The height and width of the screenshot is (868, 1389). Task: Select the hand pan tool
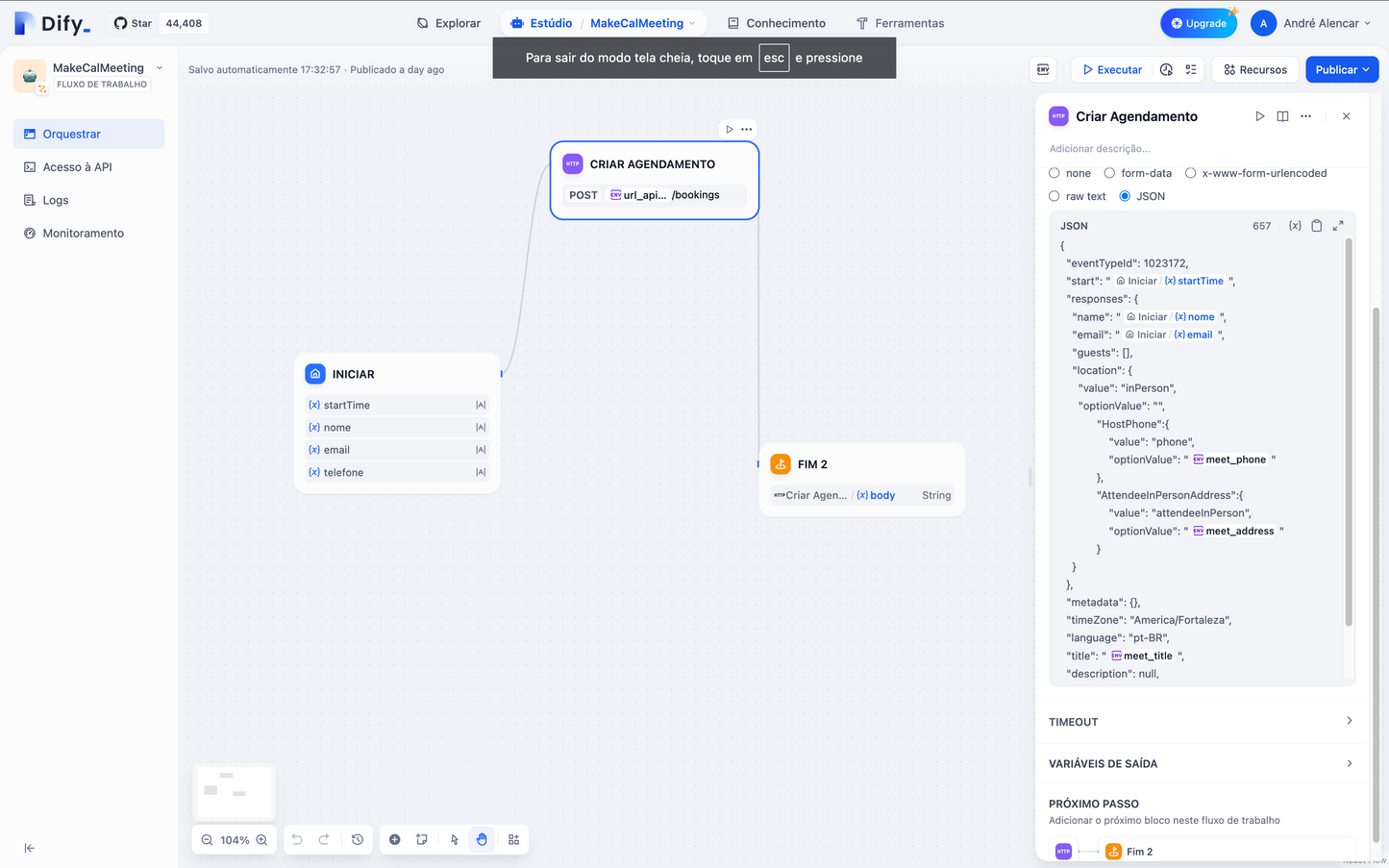tap(482, 840)
